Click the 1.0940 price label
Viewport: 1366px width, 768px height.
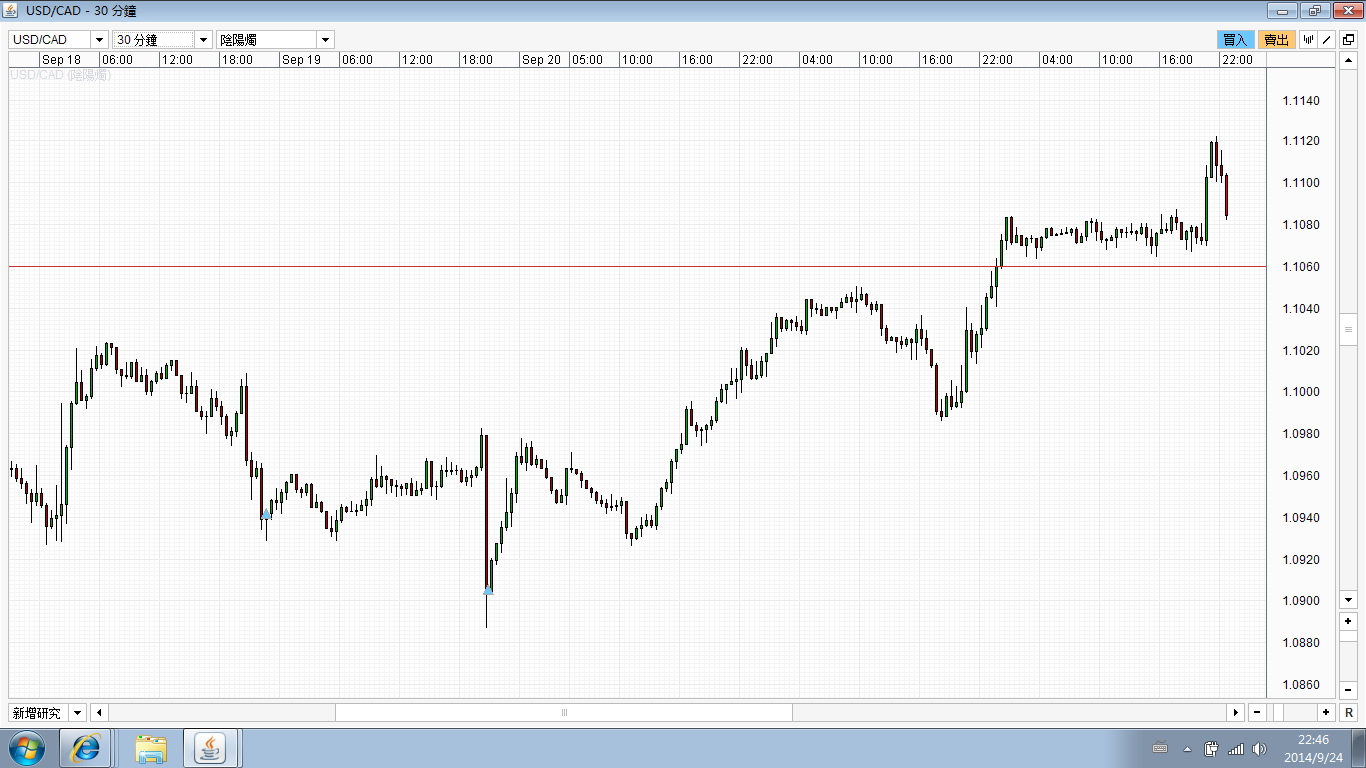1301,518
